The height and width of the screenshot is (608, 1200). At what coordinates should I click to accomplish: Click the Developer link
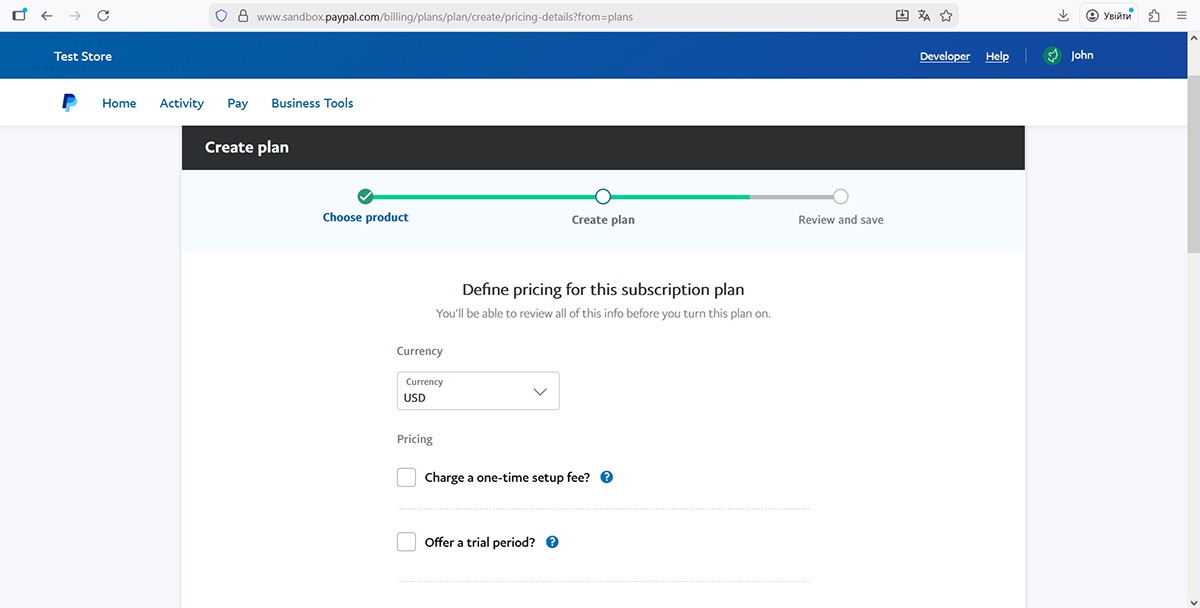[x=945, y=56]
